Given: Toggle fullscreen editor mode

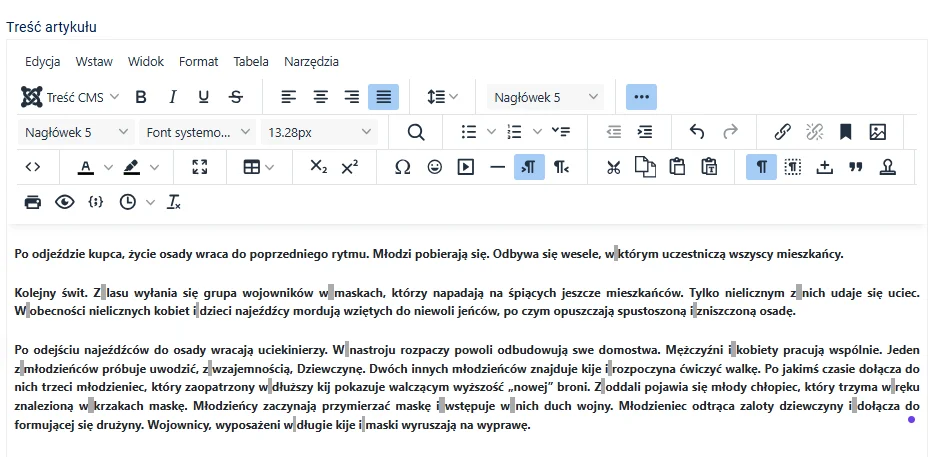Looking at the screenshot, I should (199, 167).
